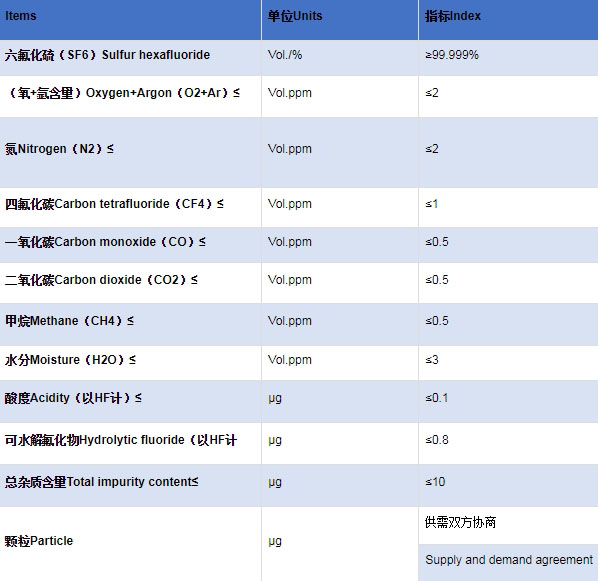Screen dimensions: 598x581
Task: Click the Items column header
Action: (x=130, y=20)
